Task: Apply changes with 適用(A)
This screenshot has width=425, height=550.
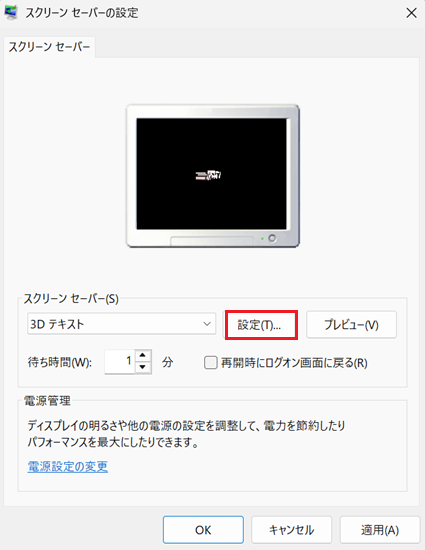Action: 380,530
